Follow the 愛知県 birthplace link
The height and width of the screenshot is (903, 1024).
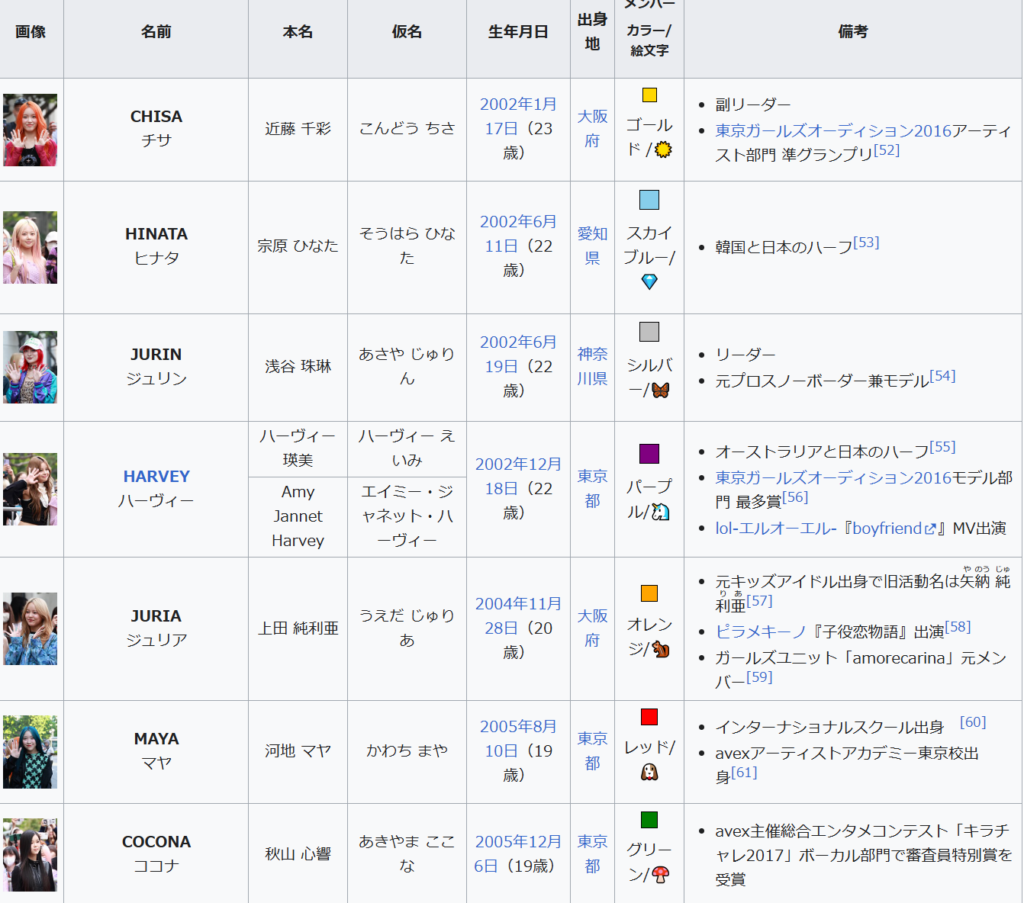point(592,245)
